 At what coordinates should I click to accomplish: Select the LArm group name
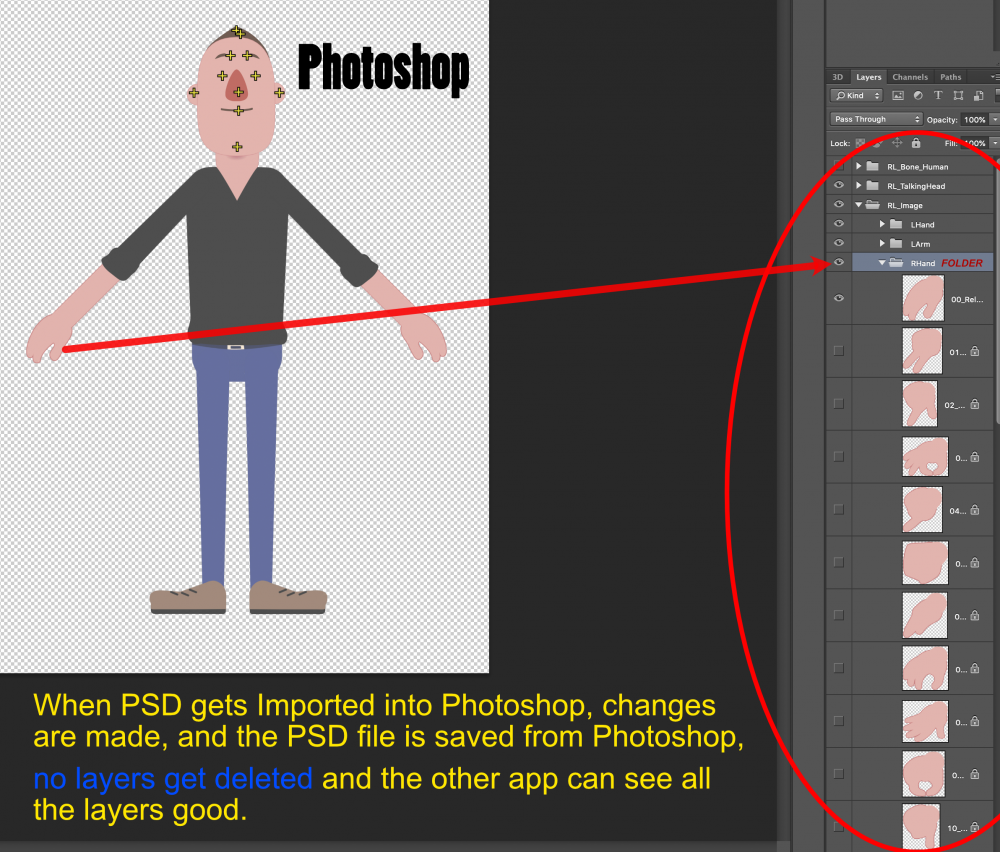[920, 244]
